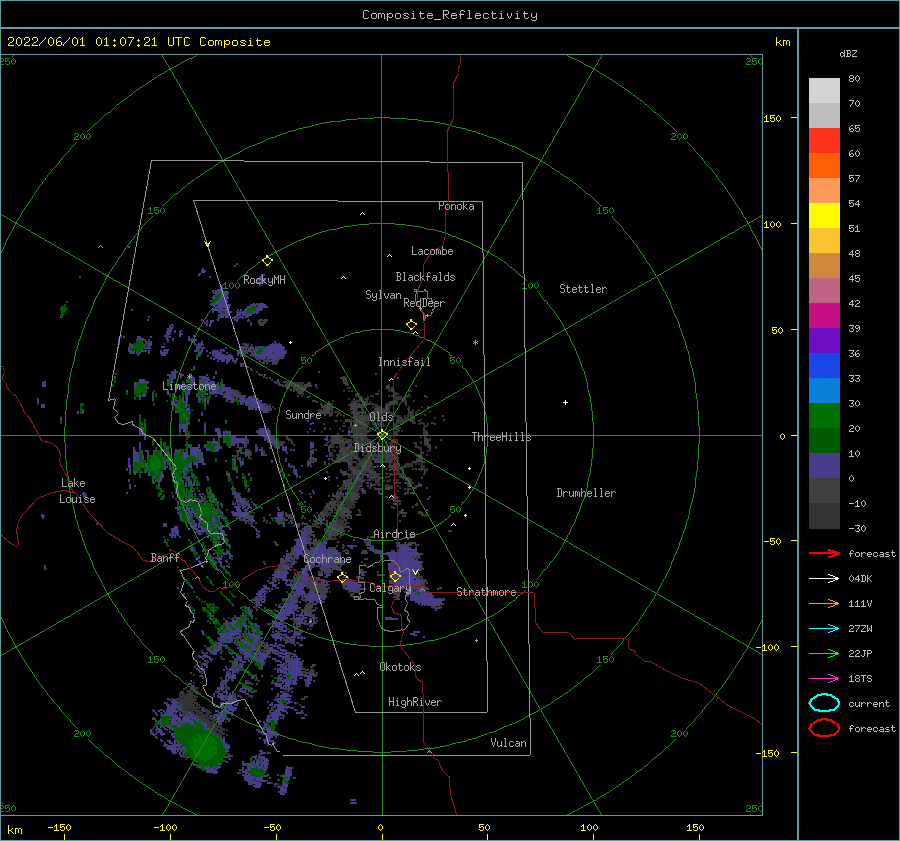Click the white plus marker east of ThreeHills
The width and height of the screenshot is (900, 841).
[x=565, y=402]
